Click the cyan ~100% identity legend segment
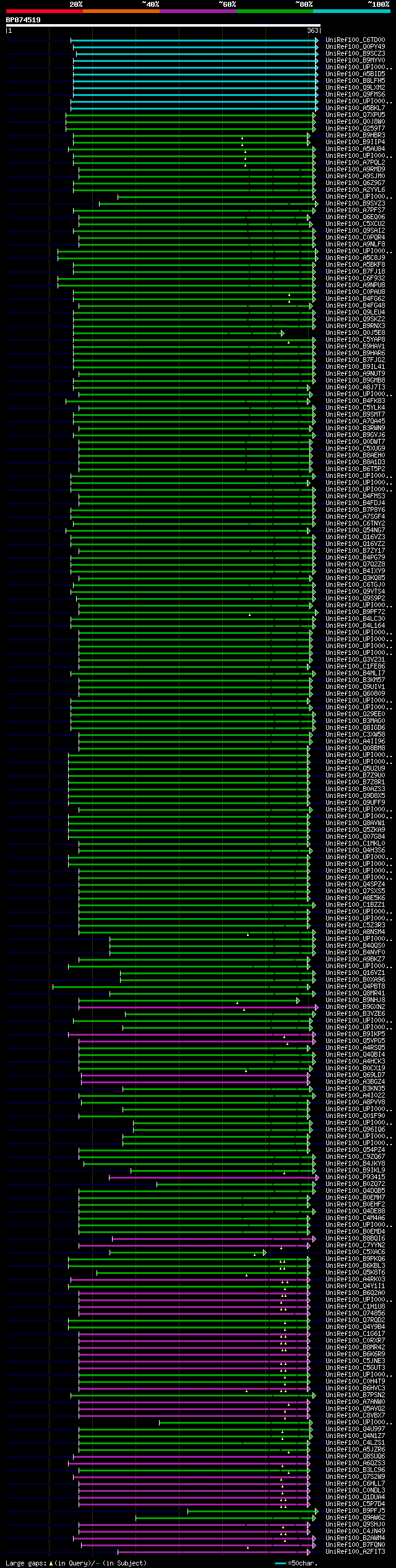The image size is (396, 1568). 351,11
